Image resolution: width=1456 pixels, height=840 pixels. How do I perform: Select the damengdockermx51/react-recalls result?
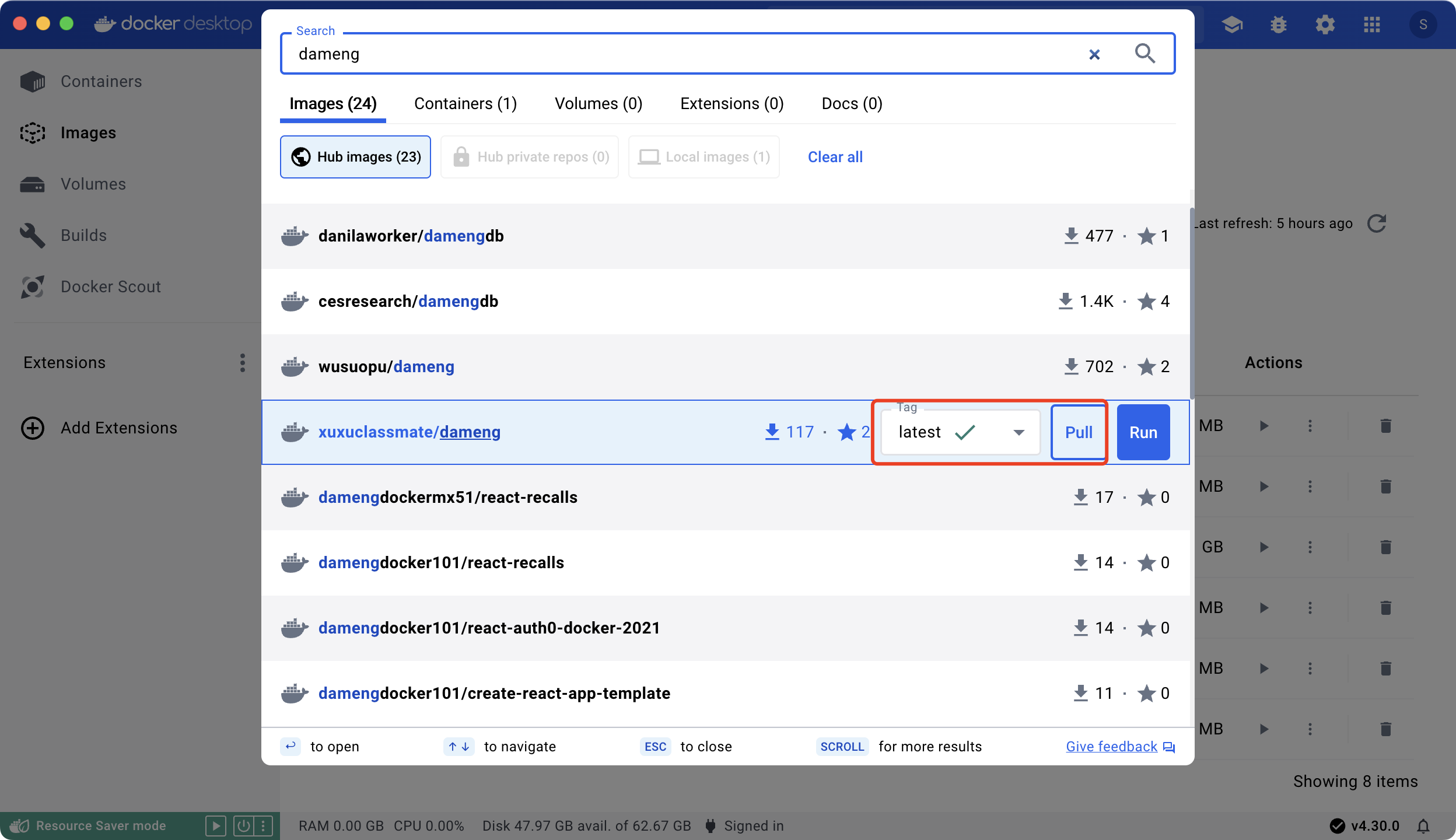click(726, 497)
